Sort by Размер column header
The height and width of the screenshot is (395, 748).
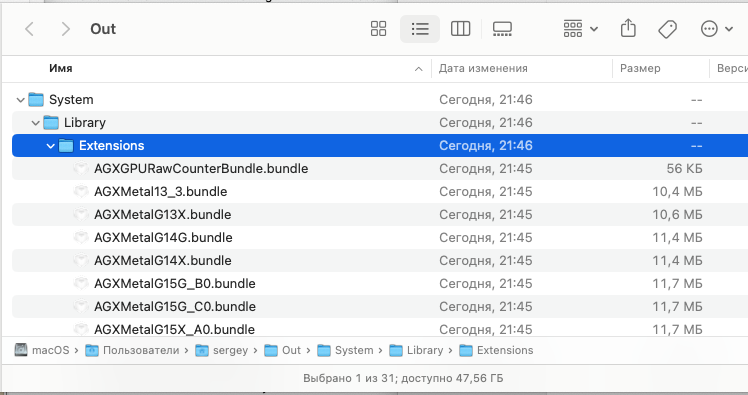pos(640,68)
